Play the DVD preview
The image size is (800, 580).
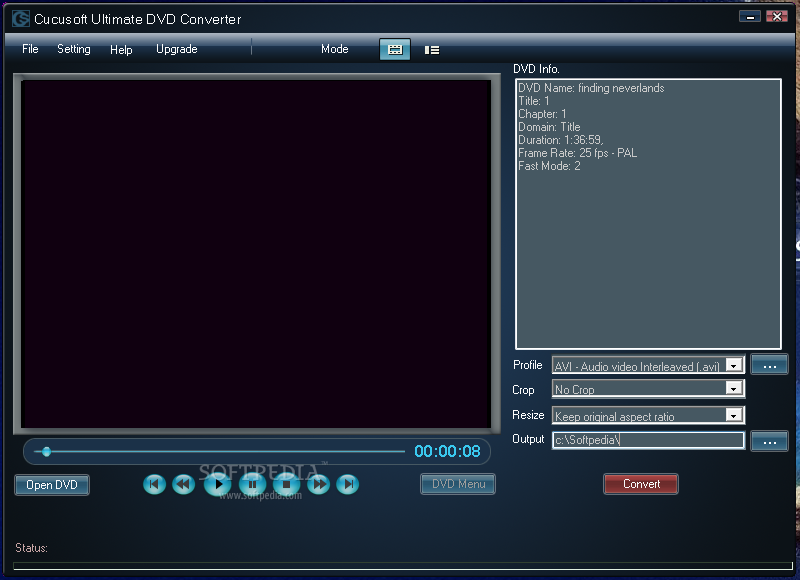tap(218, 484)
